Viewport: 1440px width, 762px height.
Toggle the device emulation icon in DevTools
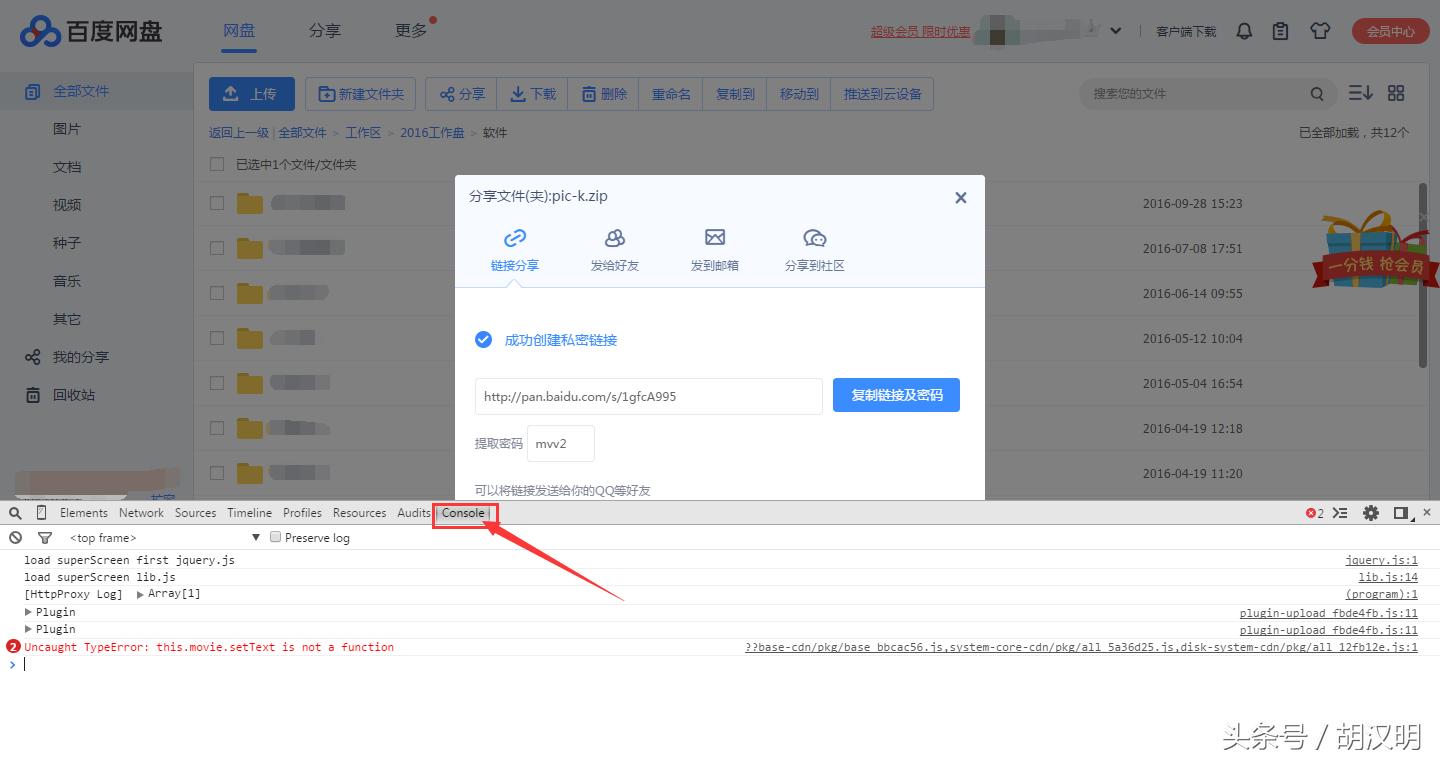tap(40, 512)
